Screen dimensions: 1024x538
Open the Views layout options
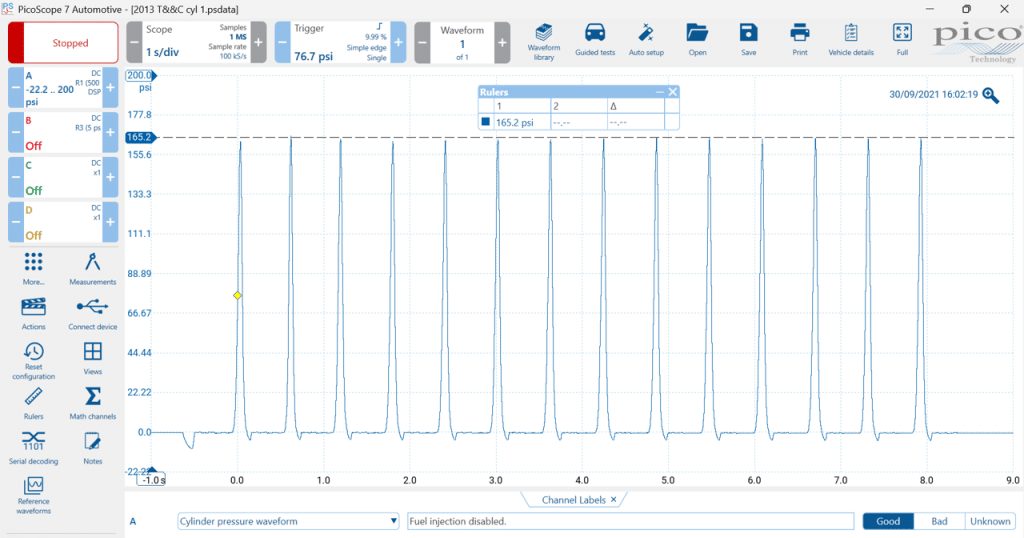(x=93, y=358)
